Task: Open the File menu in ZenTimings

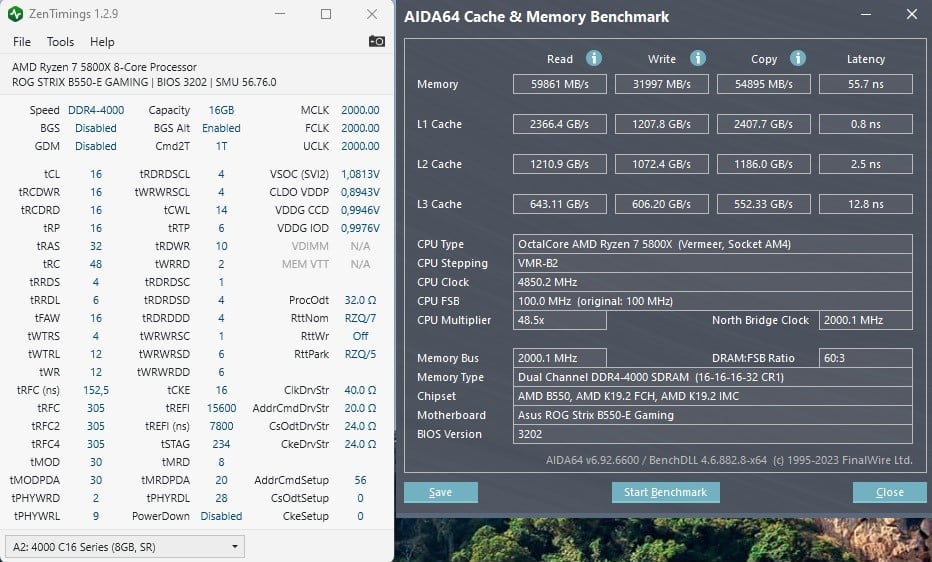Action: point(21,42)
